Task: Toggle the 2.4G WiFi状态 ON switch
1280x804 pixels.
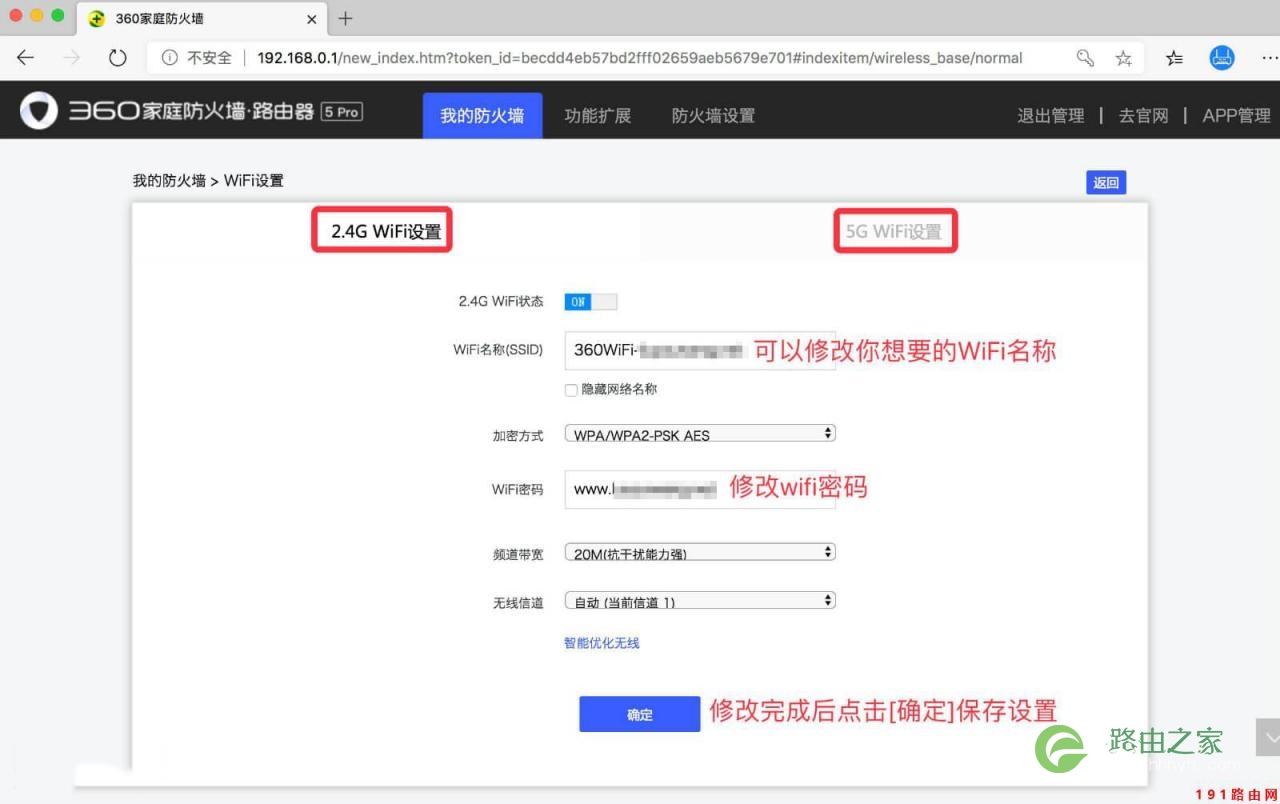Action: (590, 301)
